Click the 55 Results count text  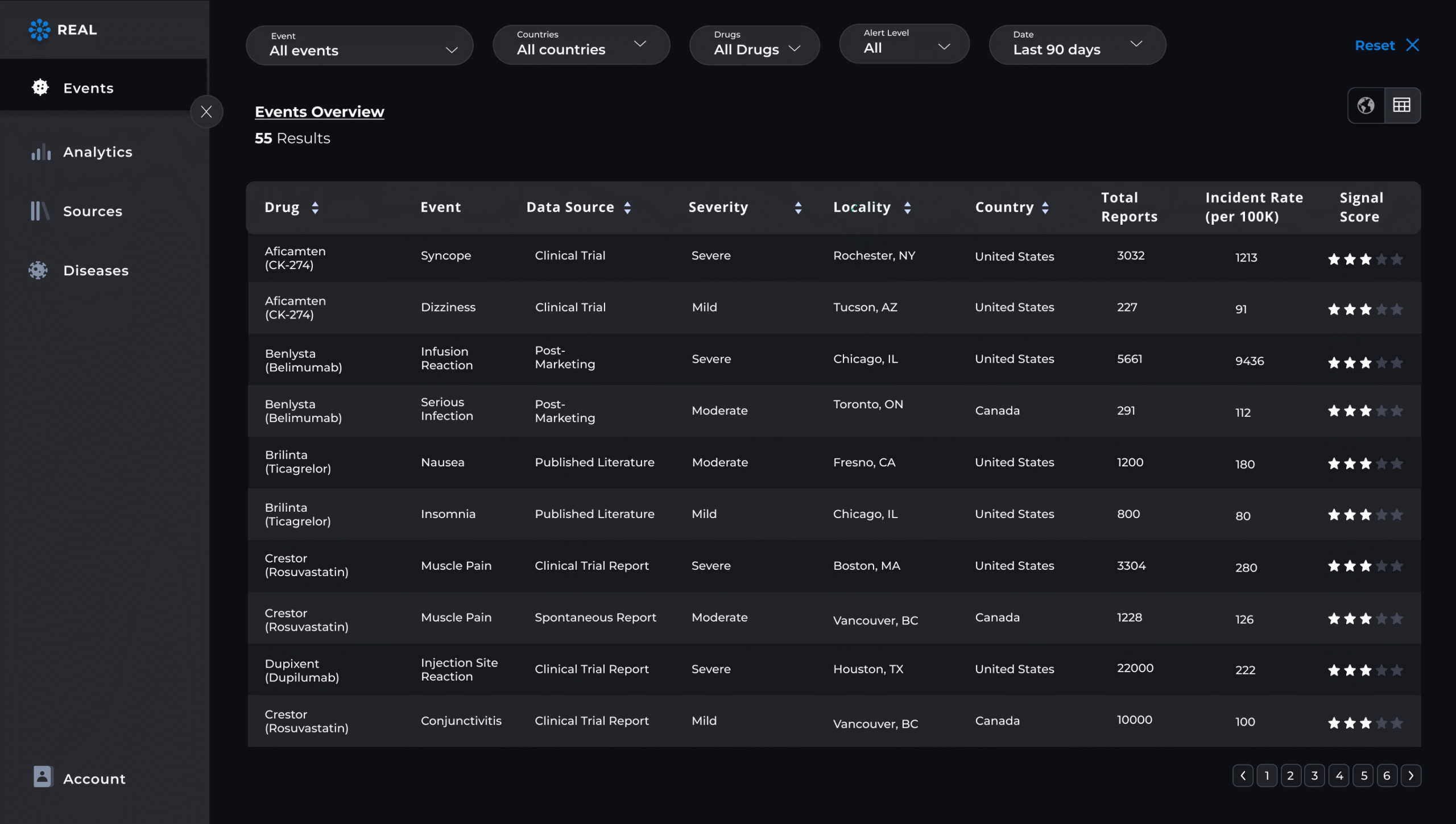(292, 138)
